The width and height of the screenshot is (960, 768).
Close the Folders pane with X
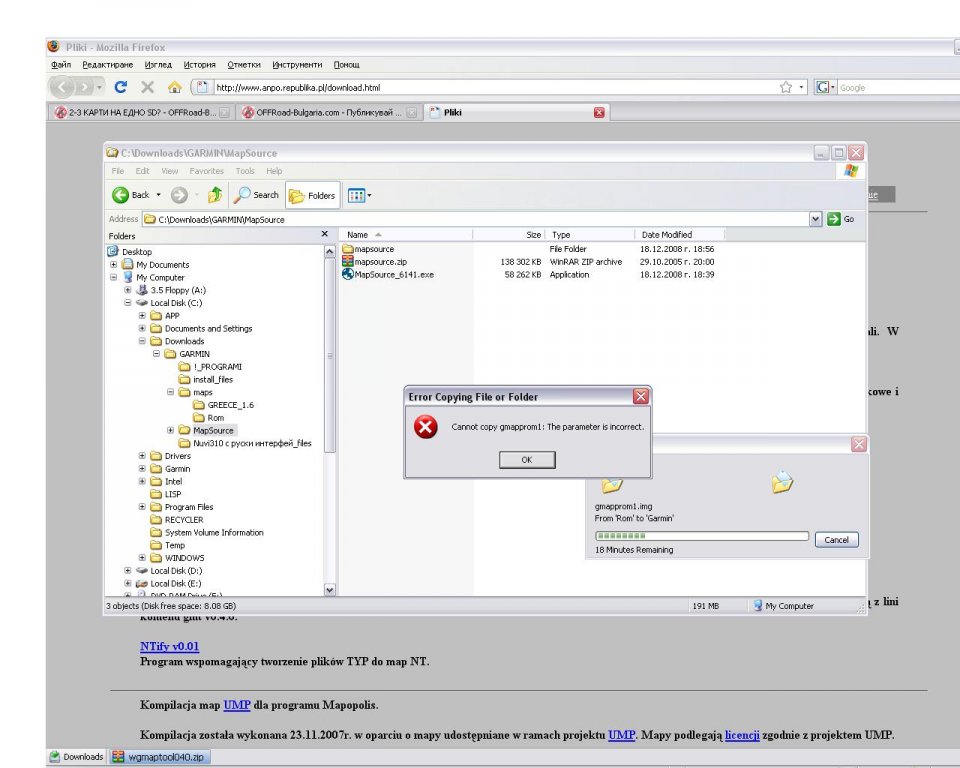pyautogui.click(x=324, y=234)
